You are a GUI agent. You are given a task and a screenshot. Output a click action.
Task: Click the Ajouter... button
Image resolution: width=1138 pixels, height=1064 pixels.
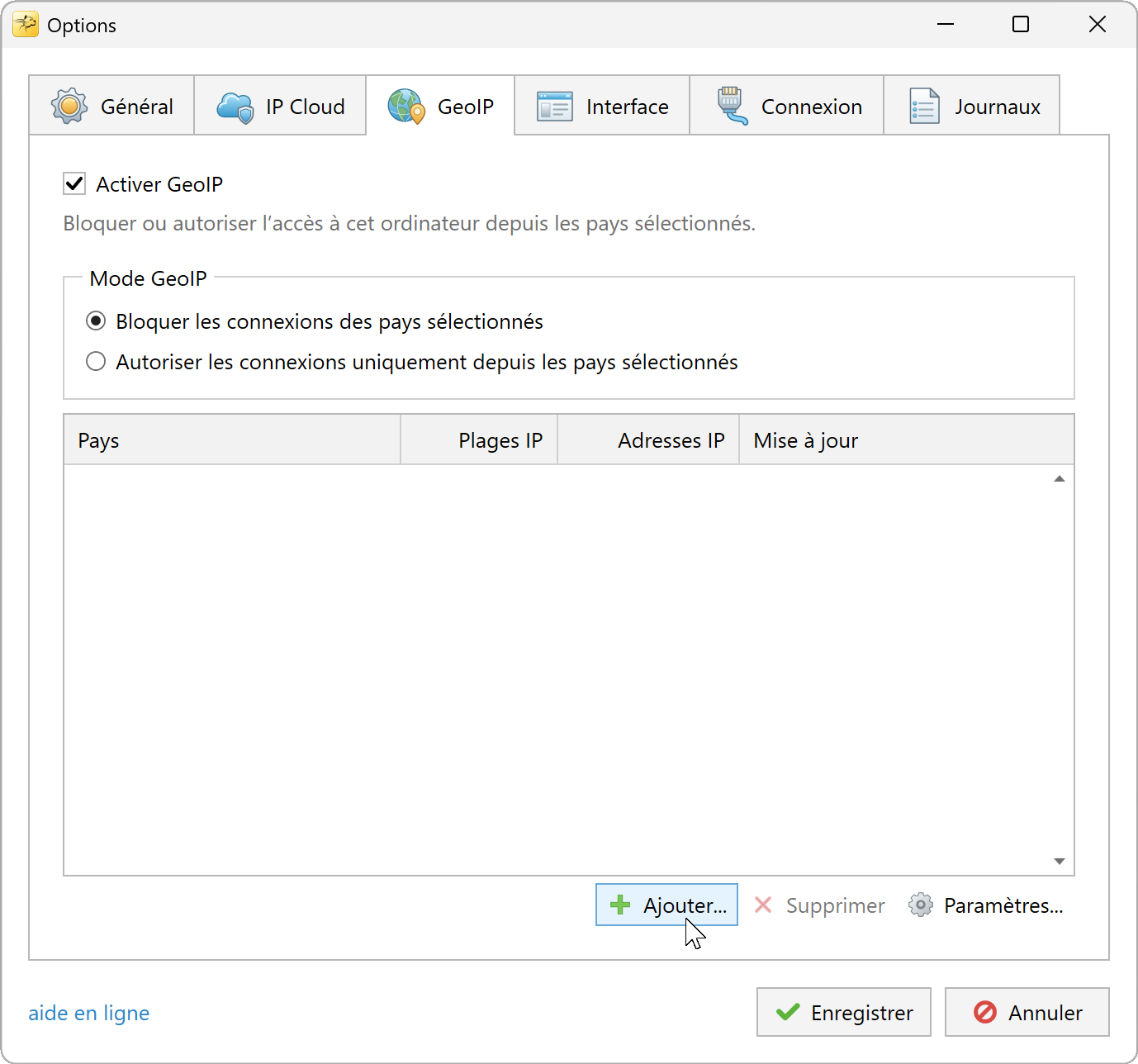[x=666, y=905]
